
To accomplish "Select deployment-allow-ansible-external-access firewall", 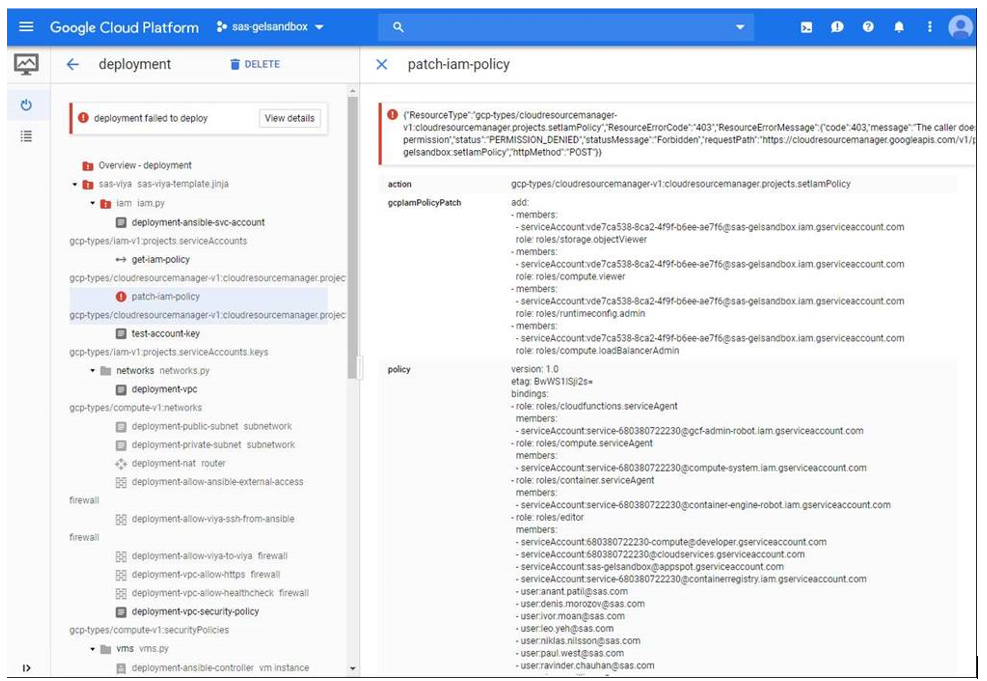I will (x=217, y=482).
